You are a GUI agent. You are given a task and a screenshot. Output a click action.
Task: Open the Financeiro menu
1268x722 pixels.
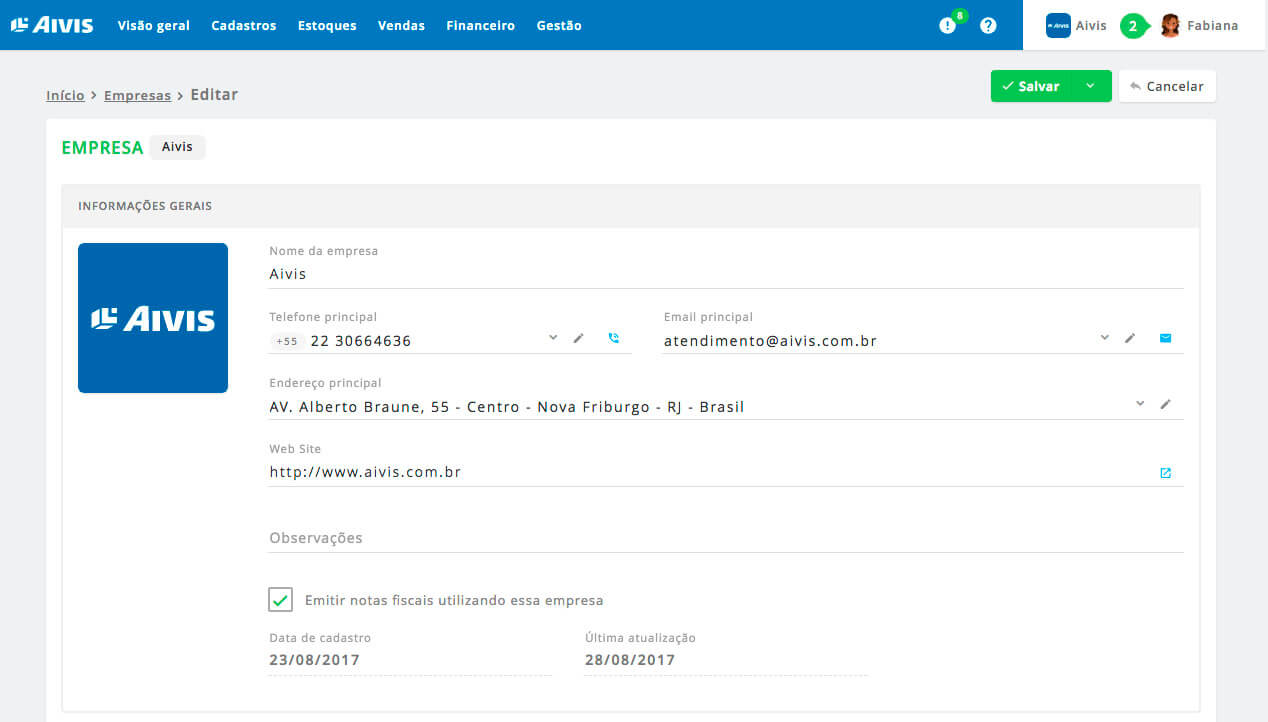pos(481,26)
